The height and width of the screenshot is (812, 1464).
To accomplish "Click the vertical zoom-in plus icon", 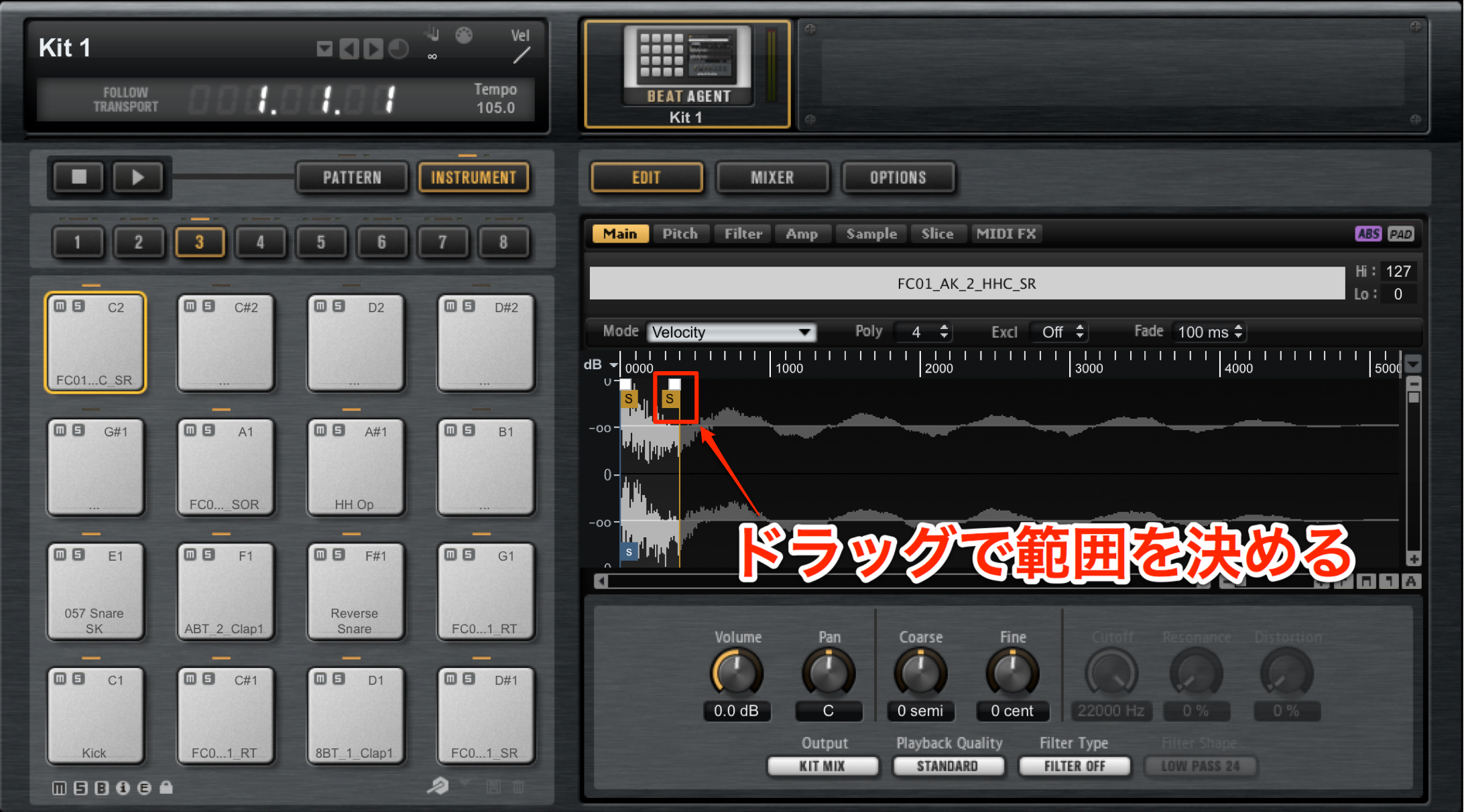I will point(1414,559).
